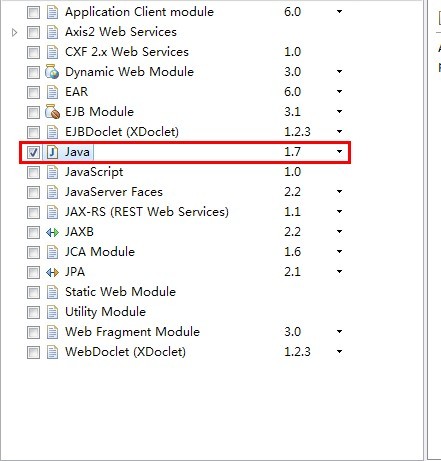The height and width of the screenshot is (461, 441).
Task: Uncheck the Java facet checkbox
Action: [x=33, y=152]
